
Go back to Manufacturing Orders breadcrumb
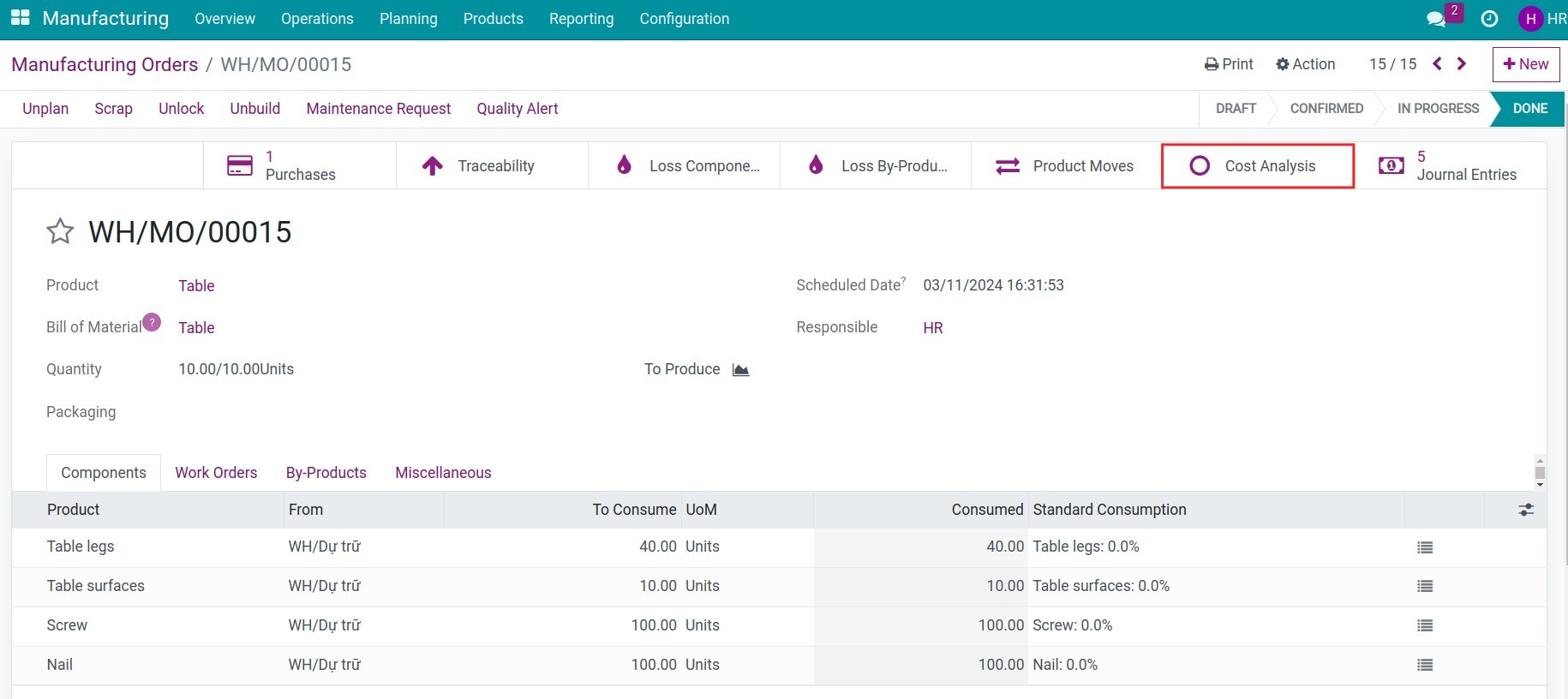(x=105, y=64)
